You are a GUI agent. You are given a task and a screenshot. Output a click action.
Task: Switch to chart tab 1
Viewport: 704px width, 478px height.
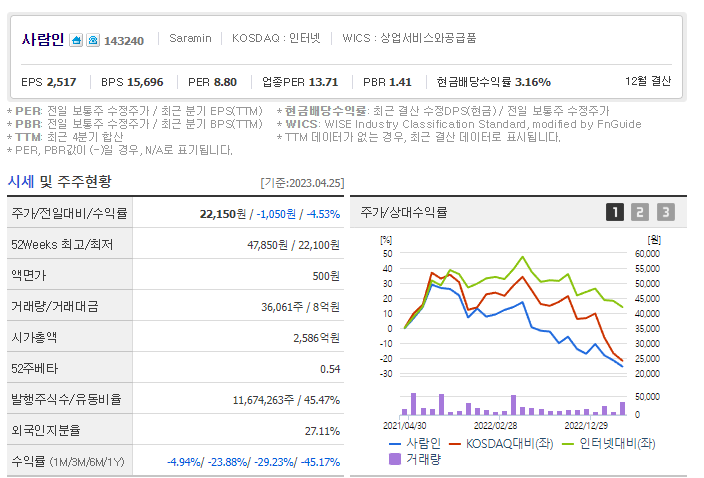coord(615,212)
